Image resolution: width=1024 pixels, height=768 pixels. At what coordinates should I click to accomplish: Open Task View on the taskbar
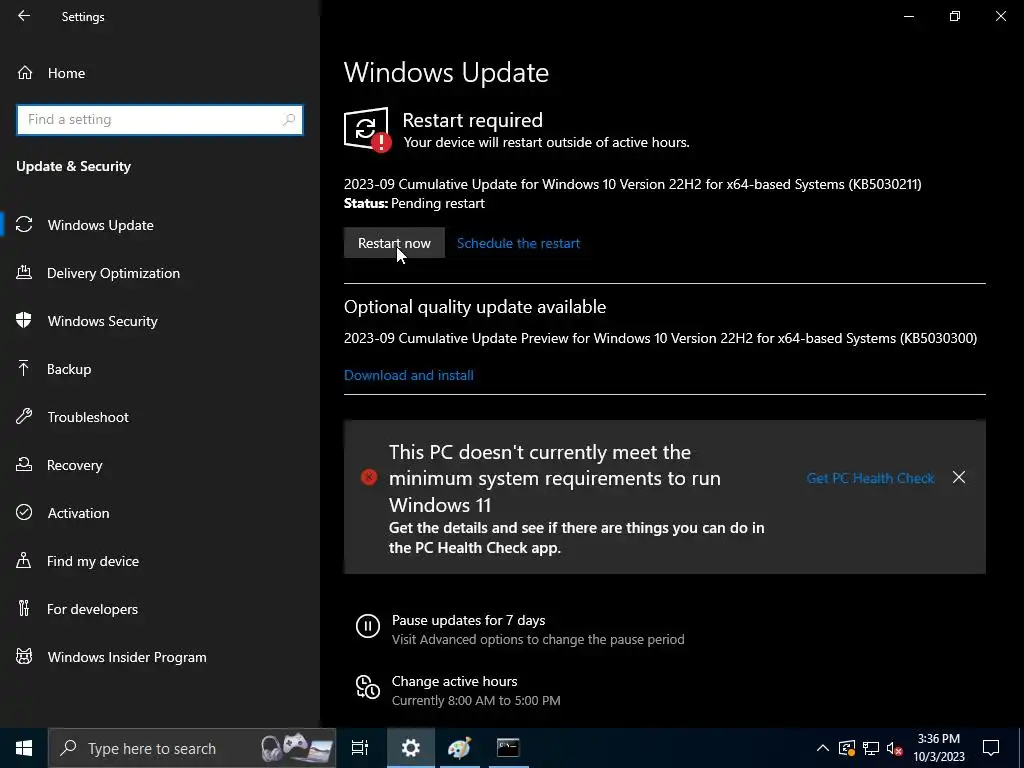pyautogui.click(x=360, y=748)
